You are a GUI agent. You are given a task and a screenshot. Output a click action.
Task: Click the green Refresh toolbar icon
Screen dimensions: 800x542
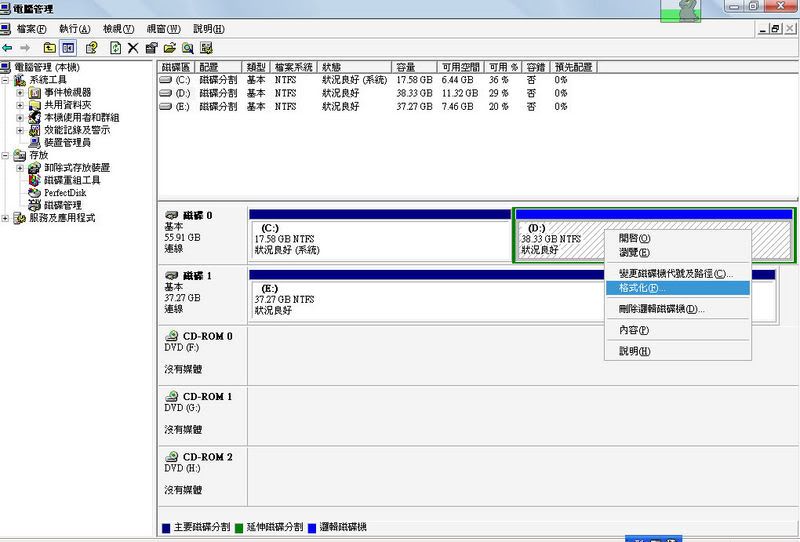click(115, 47)
